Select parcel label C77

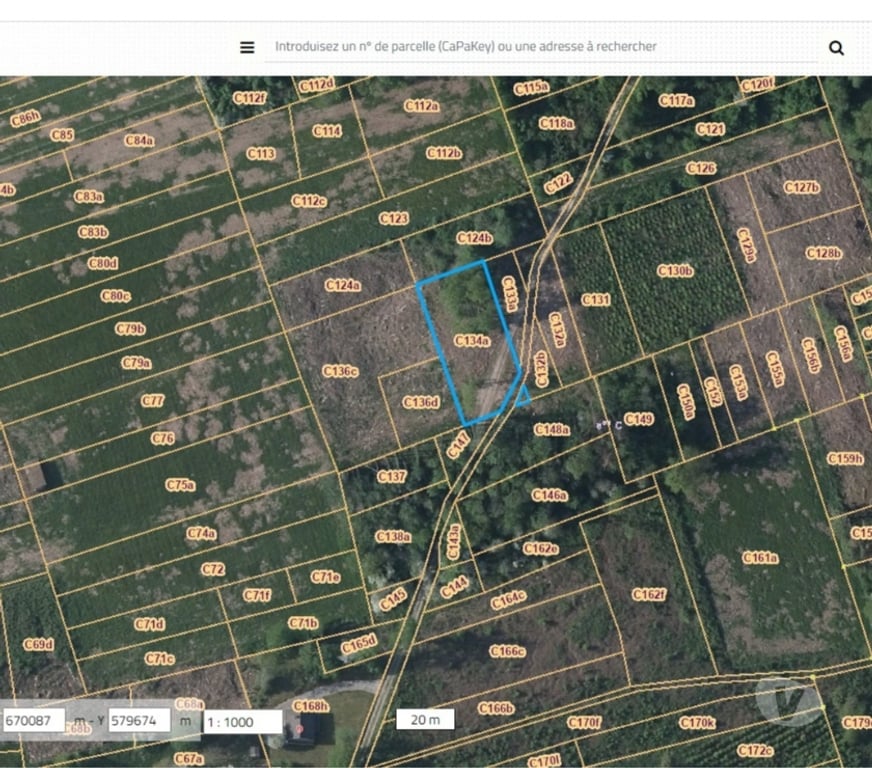pos(152,401)
